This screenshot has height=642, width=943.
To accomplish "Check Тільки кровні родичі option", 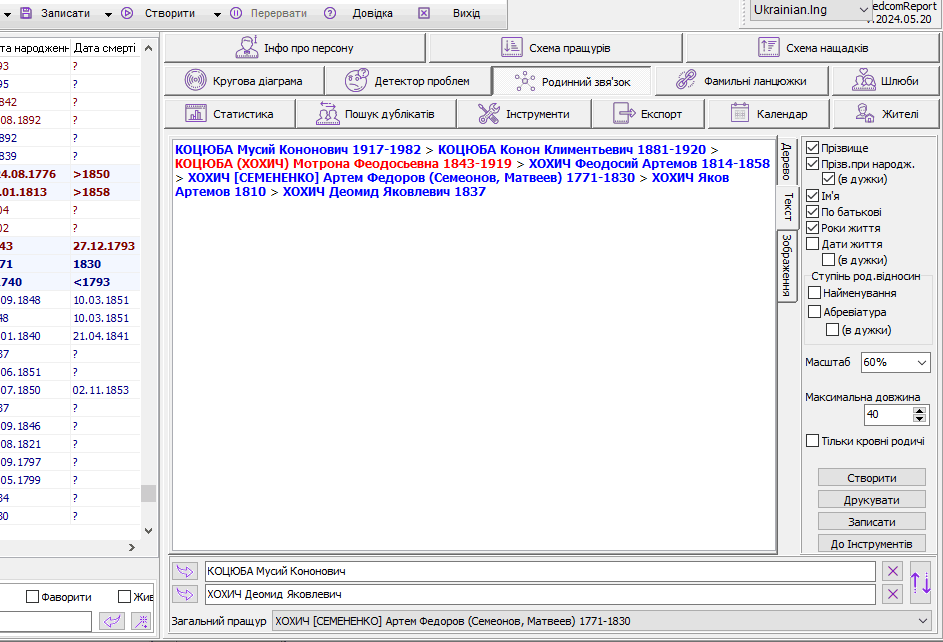I will [x=813, y=441].
